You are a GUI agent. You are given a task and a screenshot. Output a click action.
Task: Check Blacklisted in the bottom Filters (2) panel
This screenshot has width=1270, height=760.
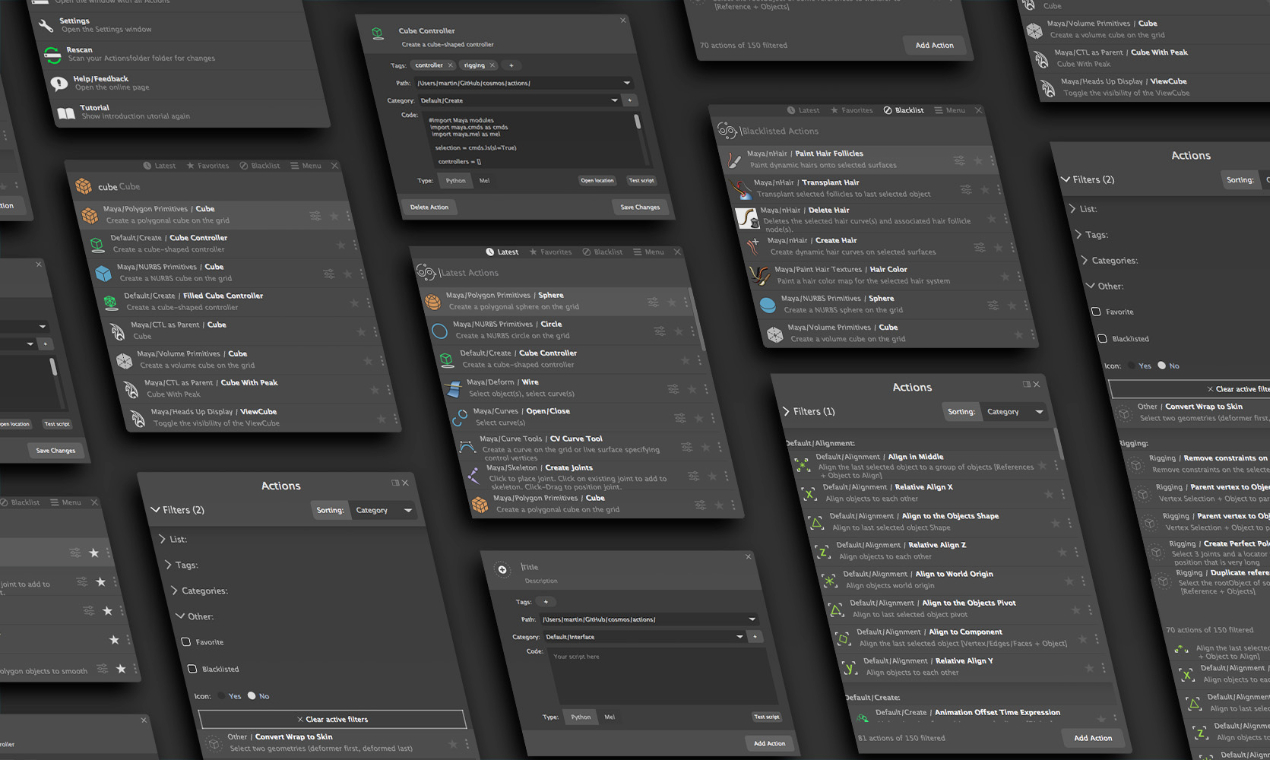[x=192, y=668]
